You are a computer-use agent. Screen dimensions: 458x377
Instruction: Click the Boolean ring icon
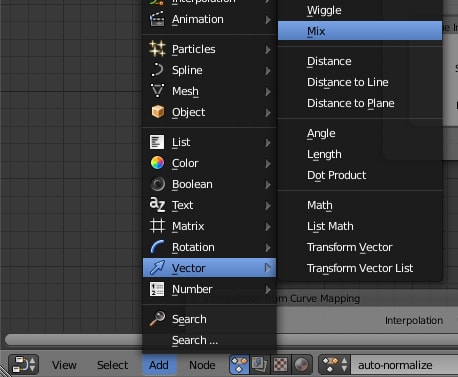coord(157,184)
